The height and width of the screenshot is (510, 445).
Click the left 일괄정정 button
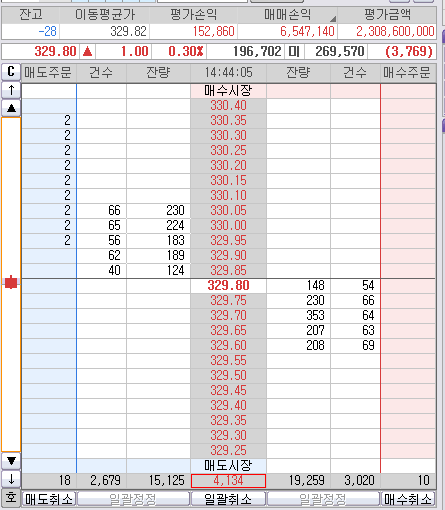click(x=133, y=499)
